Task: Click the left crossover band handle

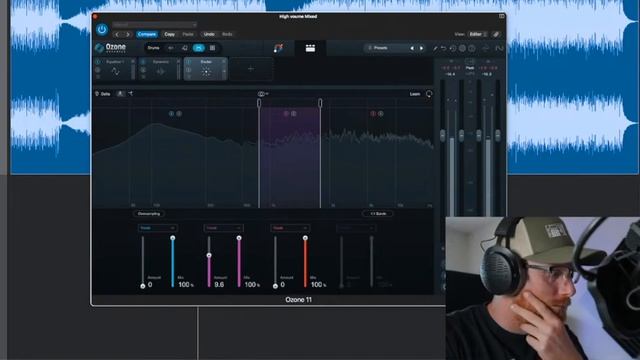Action: point(259,103)
